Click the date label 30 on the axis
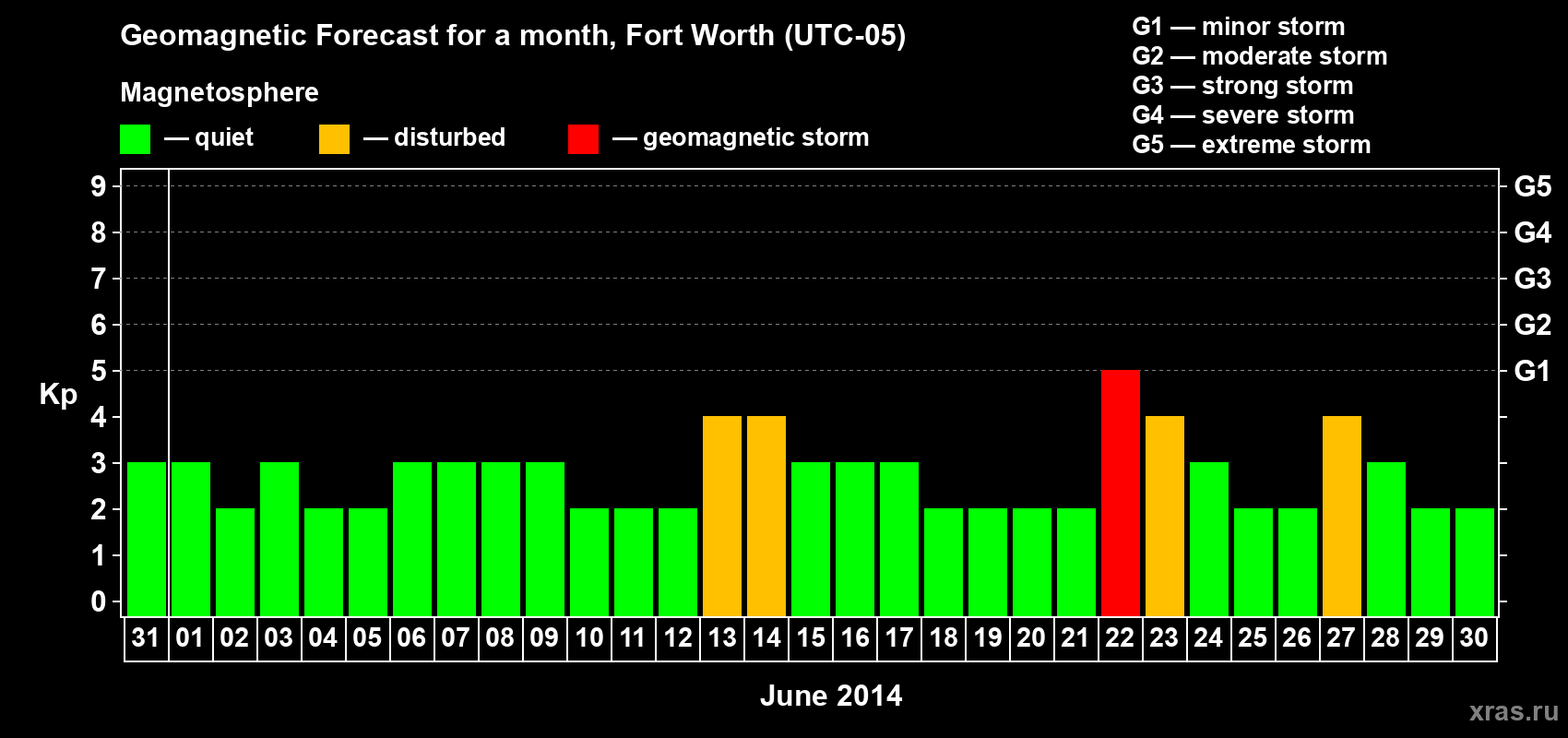The image size is (1568, 738). click(1474, 638)
